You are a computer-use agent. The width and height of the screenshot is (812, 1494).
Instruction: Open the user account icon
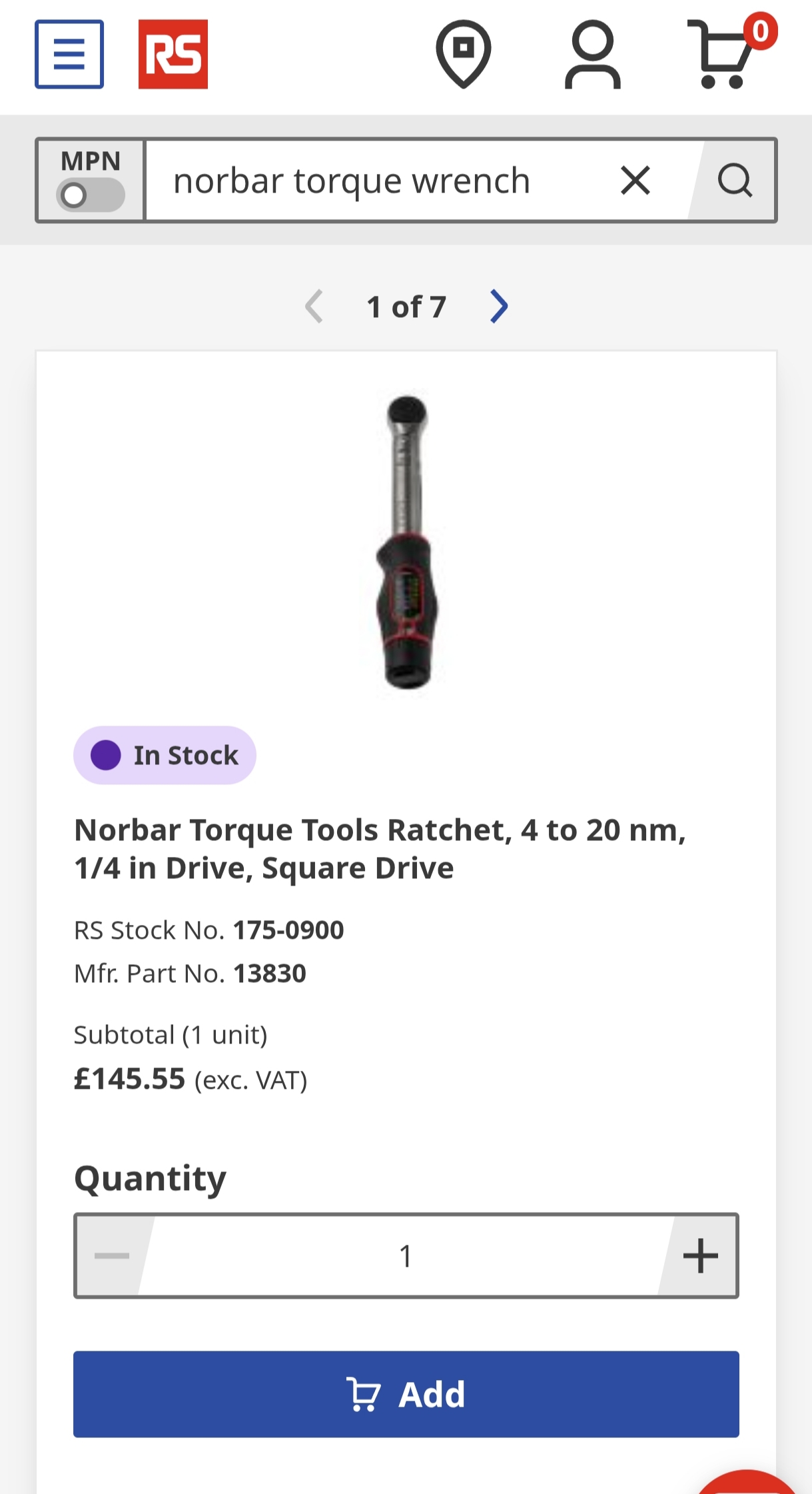592,54
